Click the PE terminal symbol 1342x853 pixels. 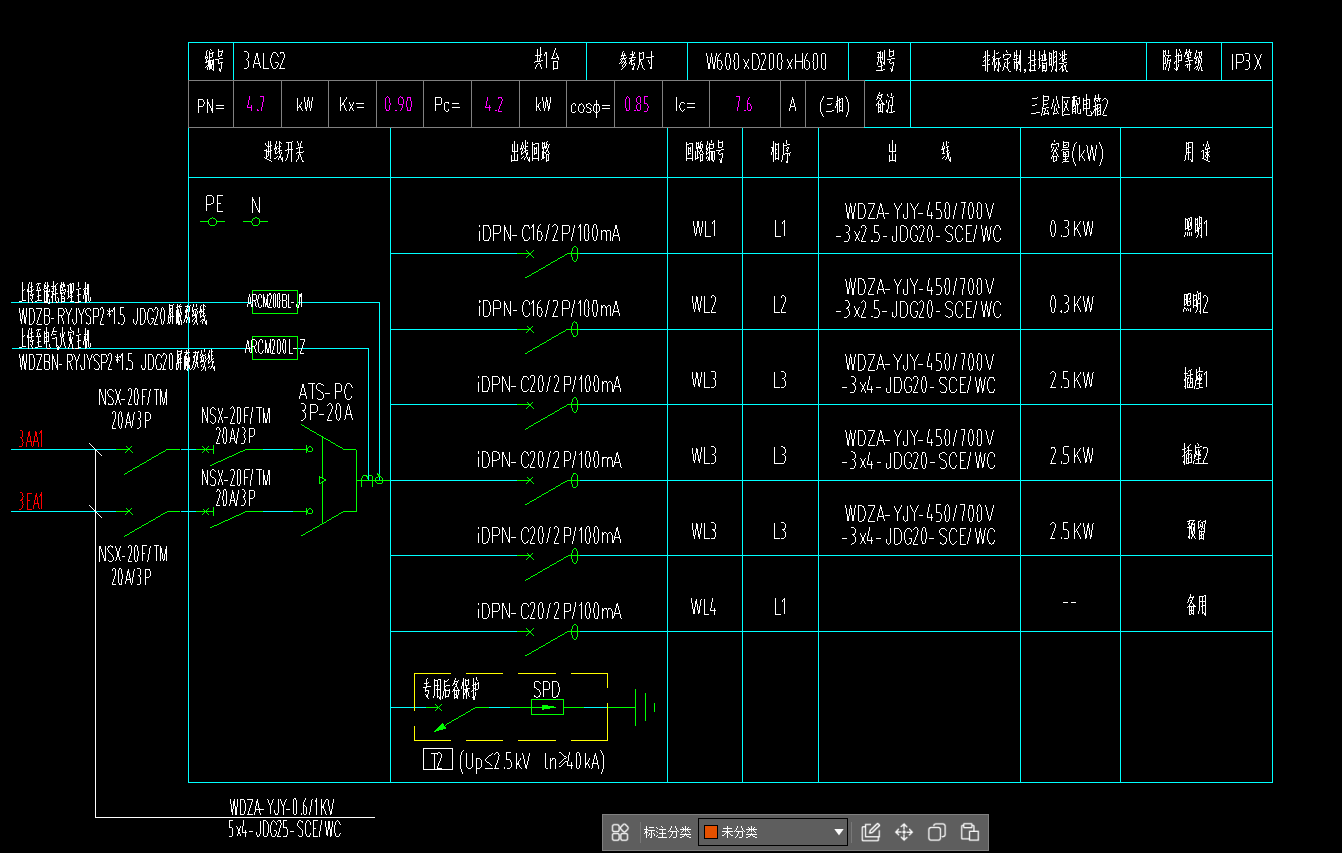(213, 221)
